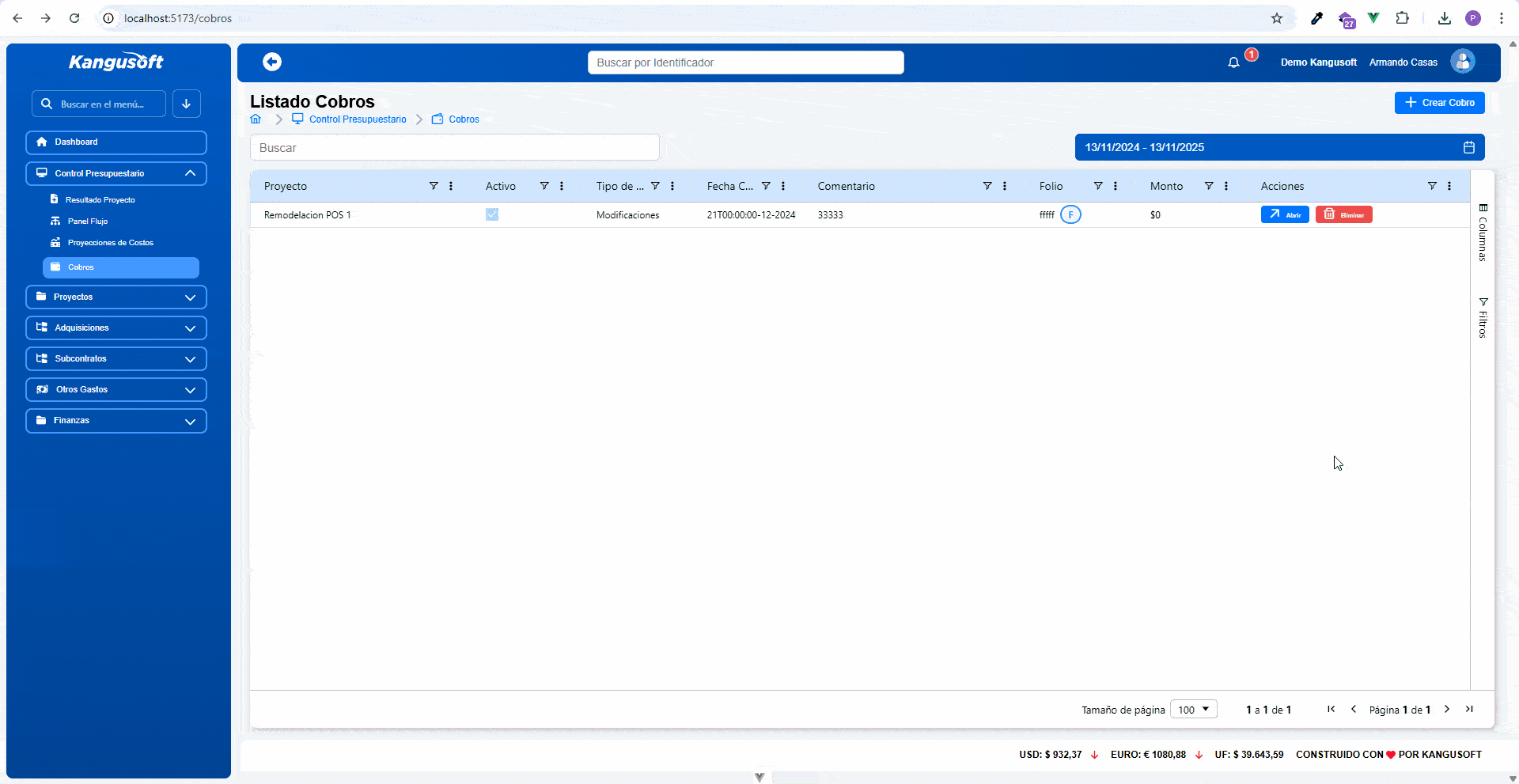This screenshot has height=784, width=1519.
Task: Go to the next page of results
Action: 1447,709
